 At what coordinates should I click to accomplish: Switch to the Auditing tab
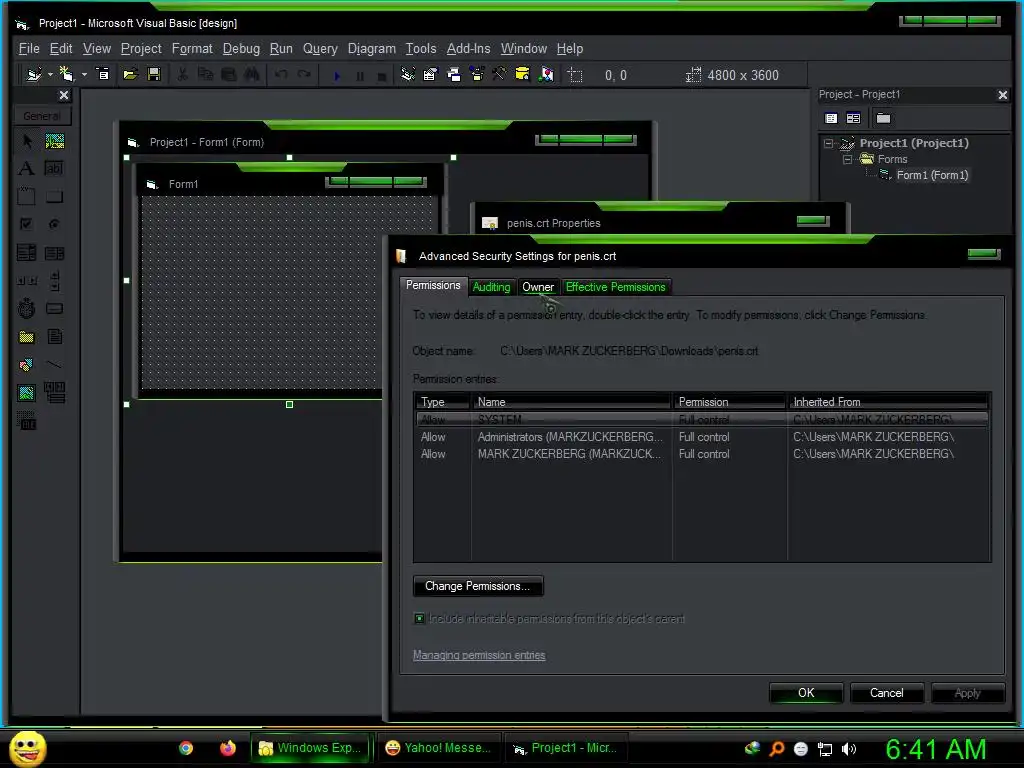click(x=491, y=287)
